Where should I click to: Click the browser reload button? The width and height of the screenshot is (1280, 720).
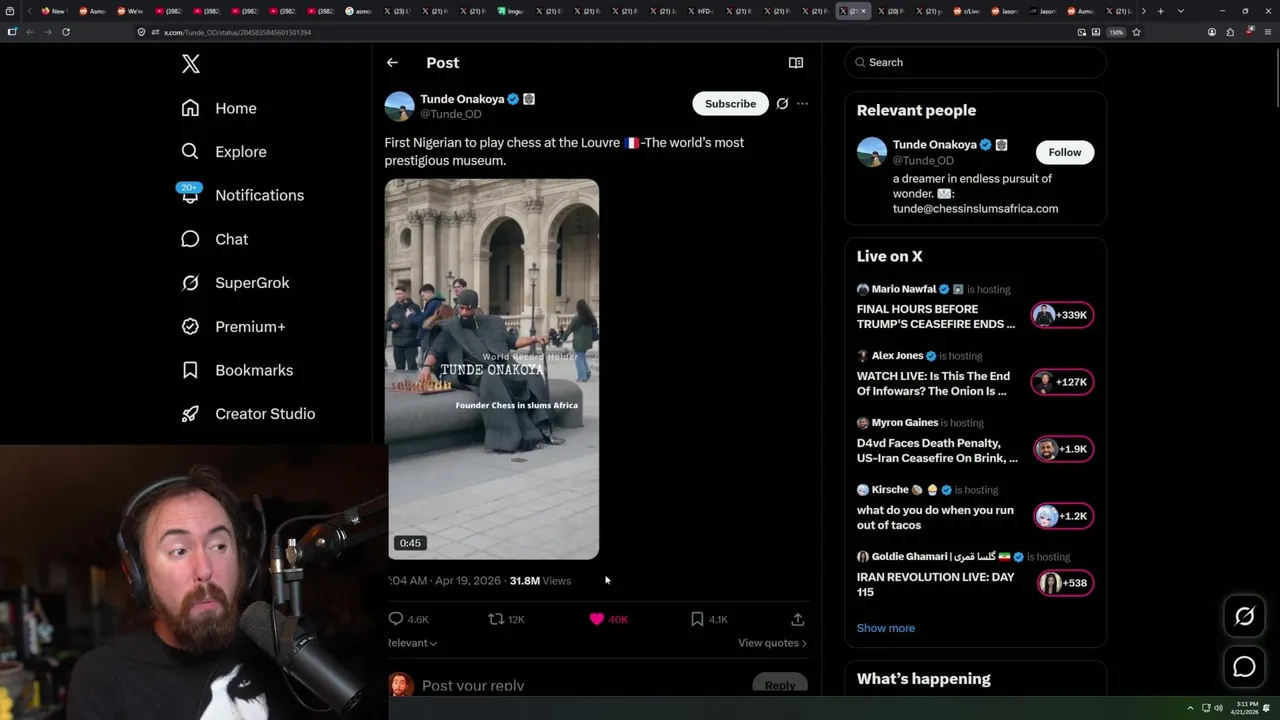[x=66, y=32]
